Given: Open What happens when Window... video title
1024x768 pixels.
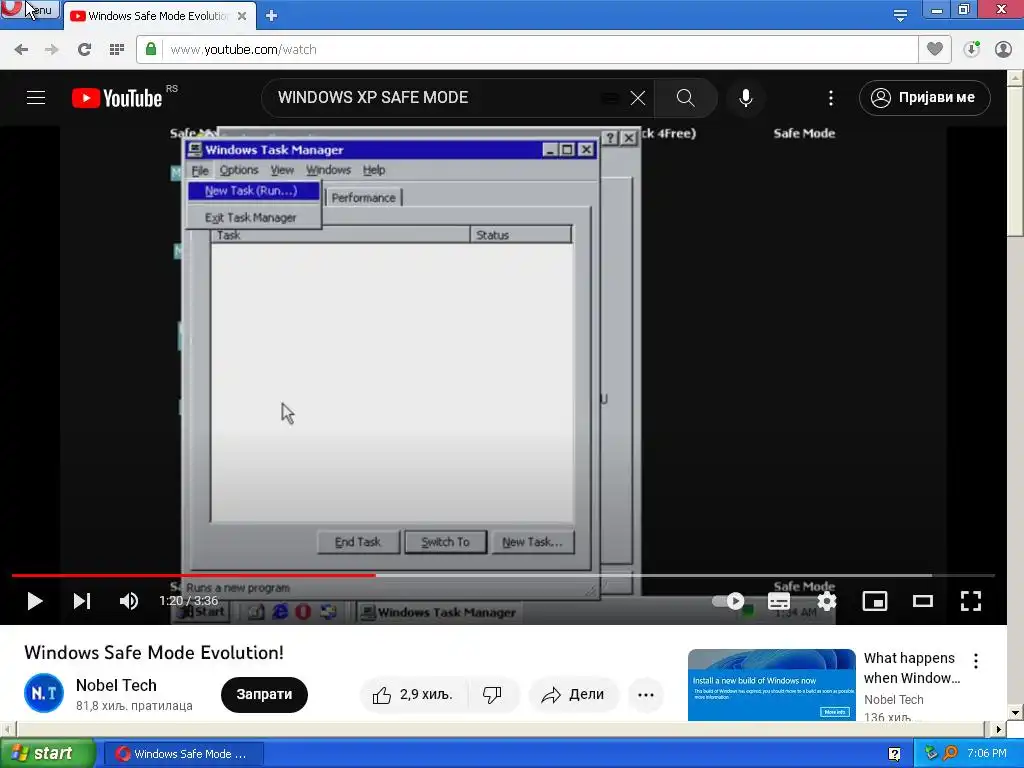Looking at the screenshot, I should click(912, 668).
